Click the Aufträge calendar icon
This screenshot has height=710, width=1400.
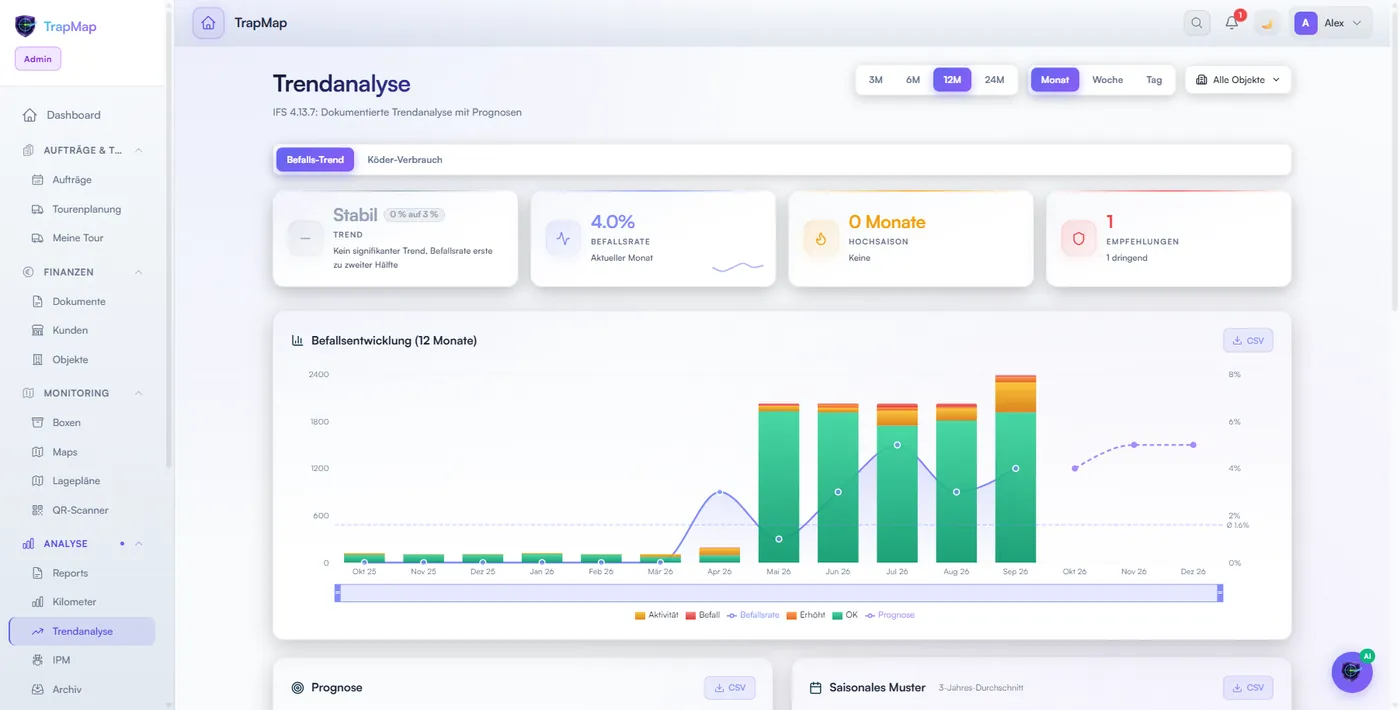38,180
